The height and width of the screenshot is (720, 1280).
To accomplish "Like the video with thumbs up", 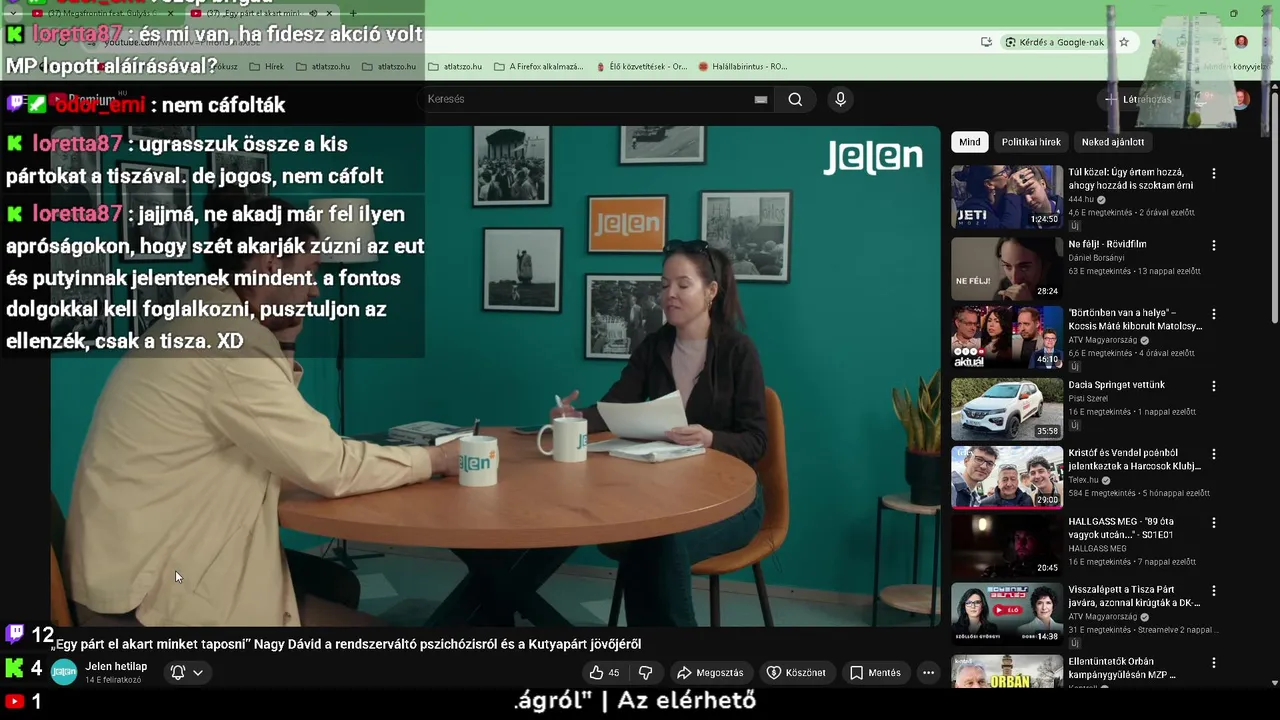I will tap(604, 673).
